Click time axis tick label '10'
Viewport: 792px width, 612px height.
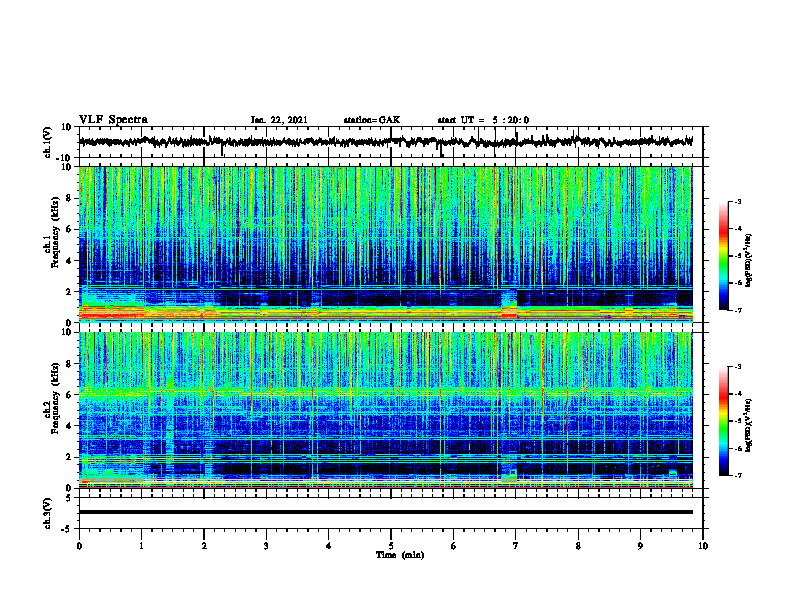(x=703, y=546)
